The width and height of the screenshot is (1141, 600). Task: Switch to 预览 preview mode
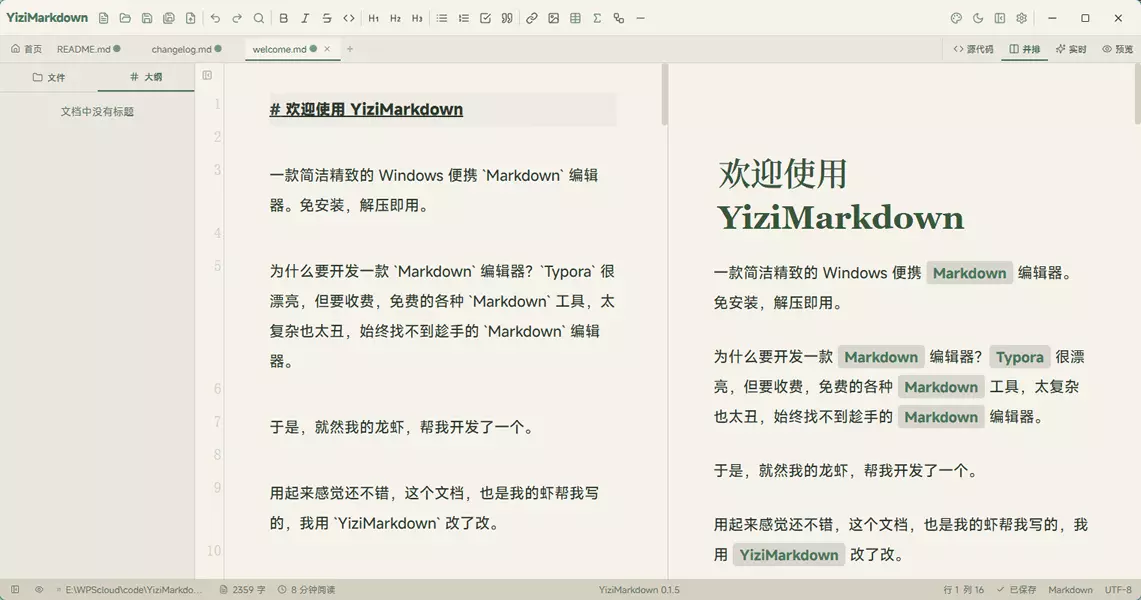coord(1118,49)
